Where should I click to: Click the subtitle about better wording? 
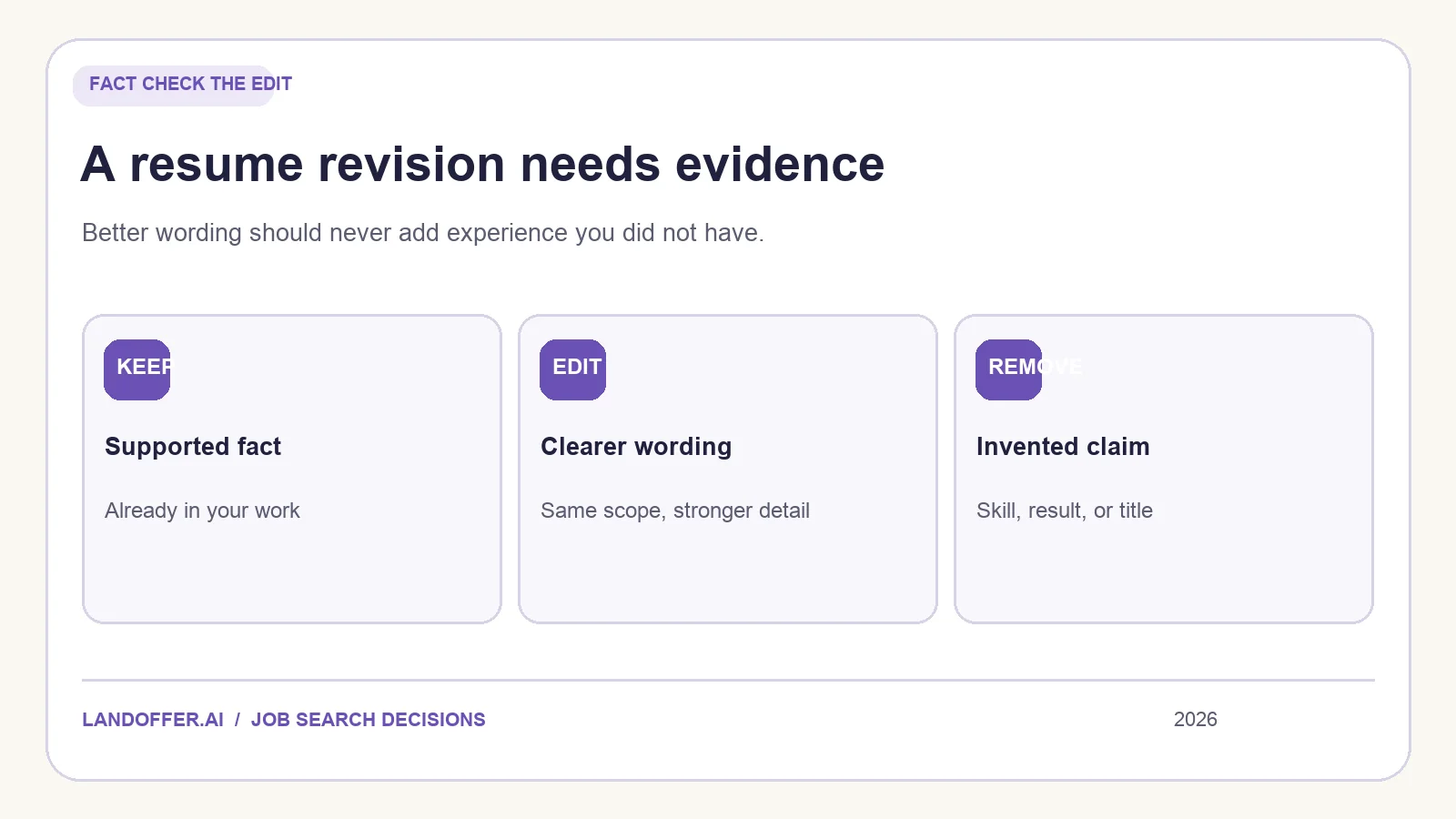423,233
